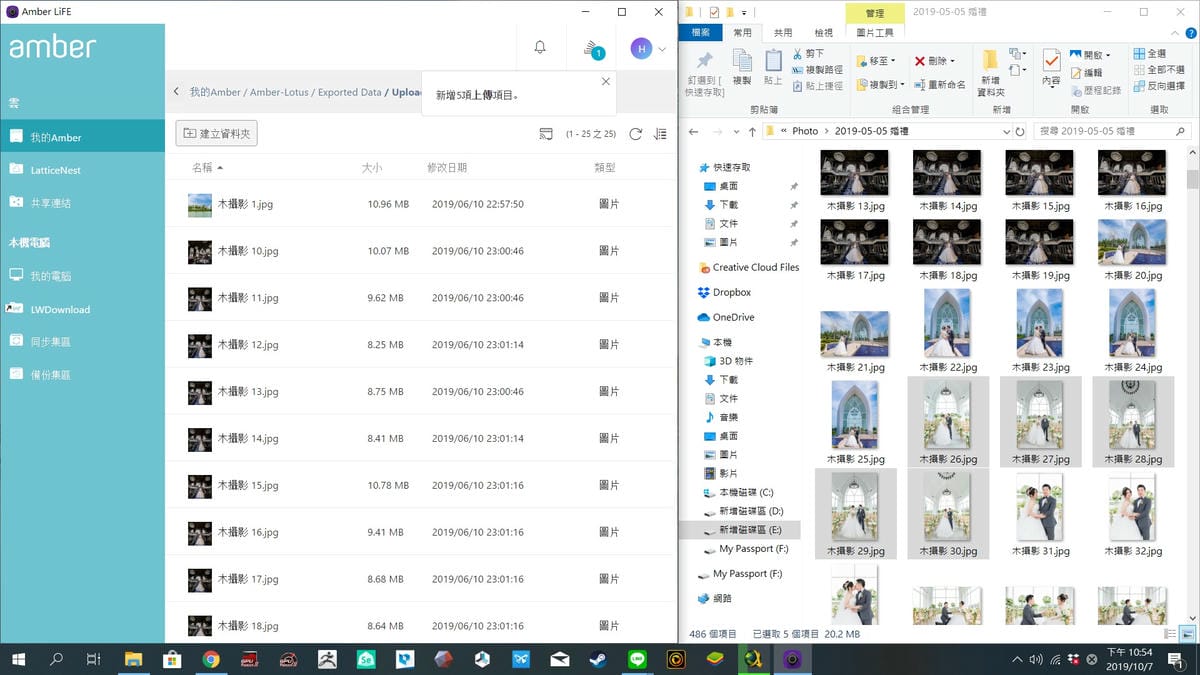The width and height of the screenshot is (1200, 675).
Task: Click 重新命名 in ribbon
Action: pos(939,85)
